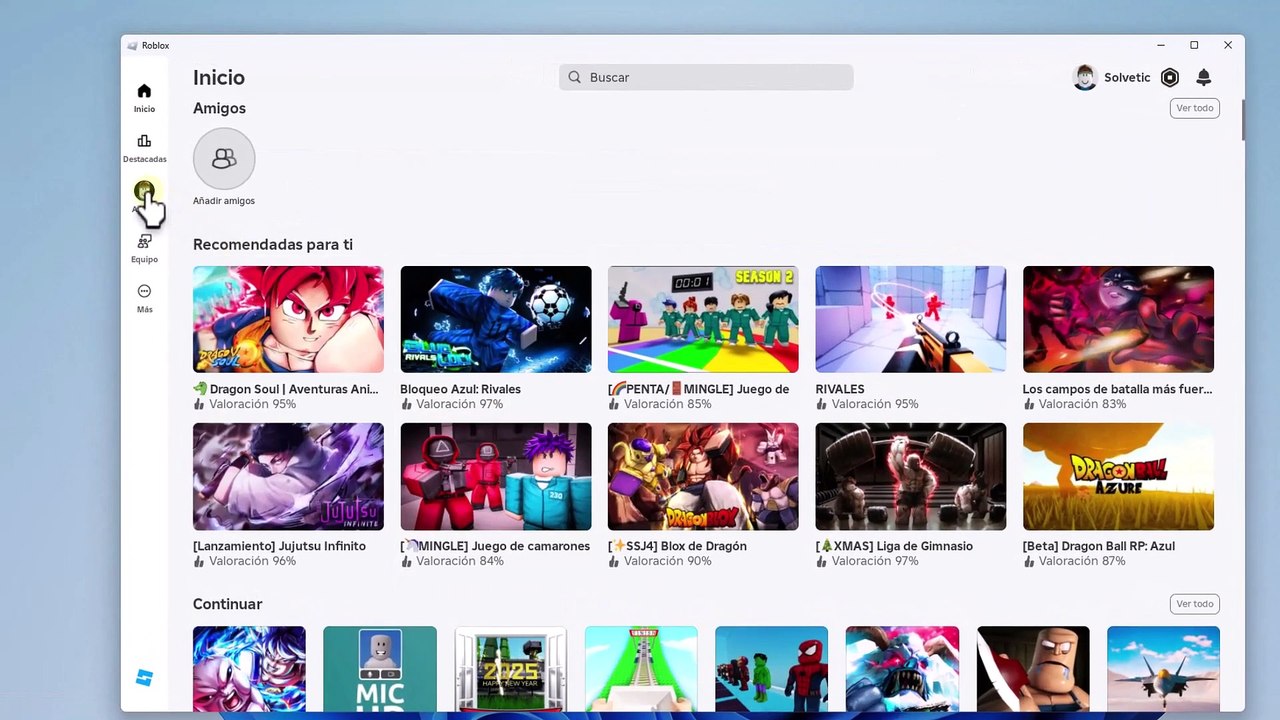Open the Dragon Soul game thumbnail
Image resolution: width=1280 pixels, height=720 pixels.
tap(288, 319)
